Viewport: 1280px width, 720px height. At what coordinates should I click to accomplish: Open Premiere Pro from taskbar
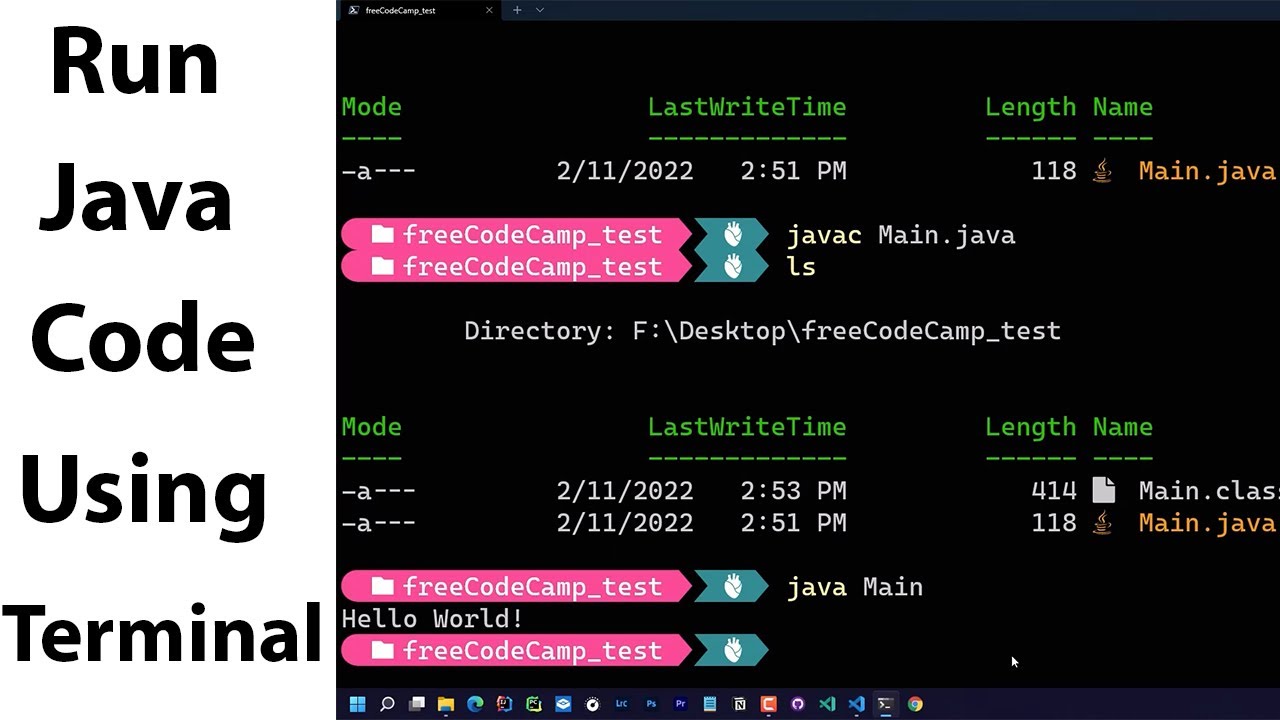[x=681, y=704]
